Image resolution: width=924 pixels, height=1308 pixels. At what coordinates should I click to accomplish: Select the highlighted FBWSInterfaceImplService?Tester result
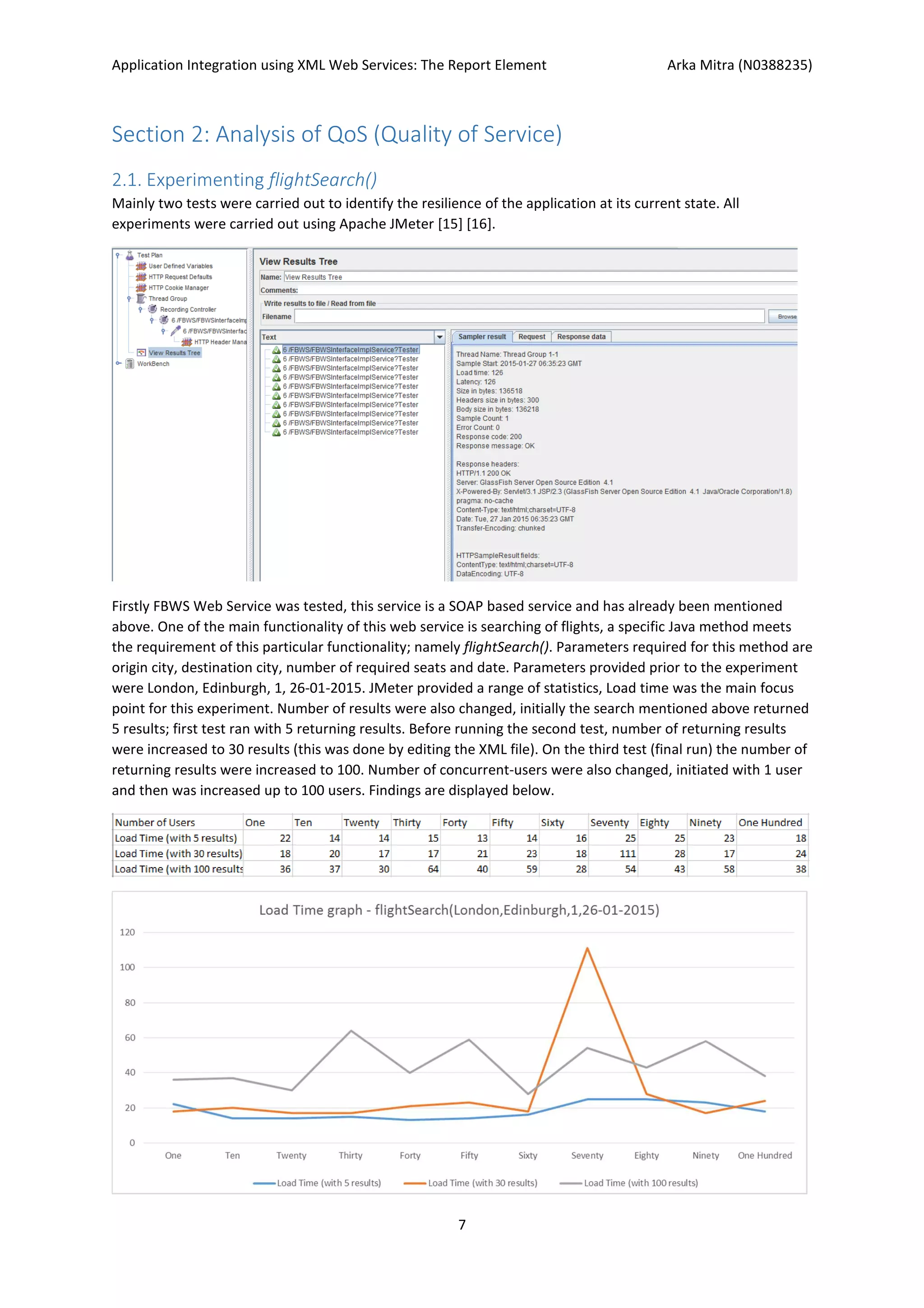(x=351, y=350)
